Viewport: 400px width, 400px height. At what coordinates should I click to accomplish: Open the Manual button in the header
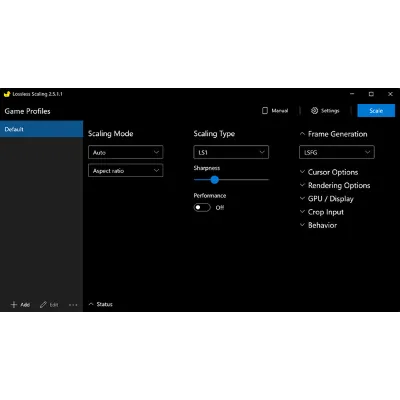coord(275,111)
